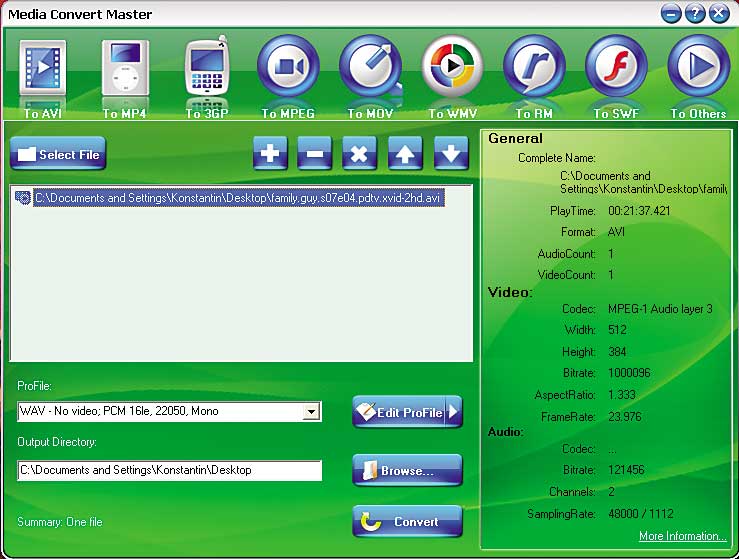Click the FrameRate value 23.976
This screenshot has height=559, width=739.
coord(624,417)
